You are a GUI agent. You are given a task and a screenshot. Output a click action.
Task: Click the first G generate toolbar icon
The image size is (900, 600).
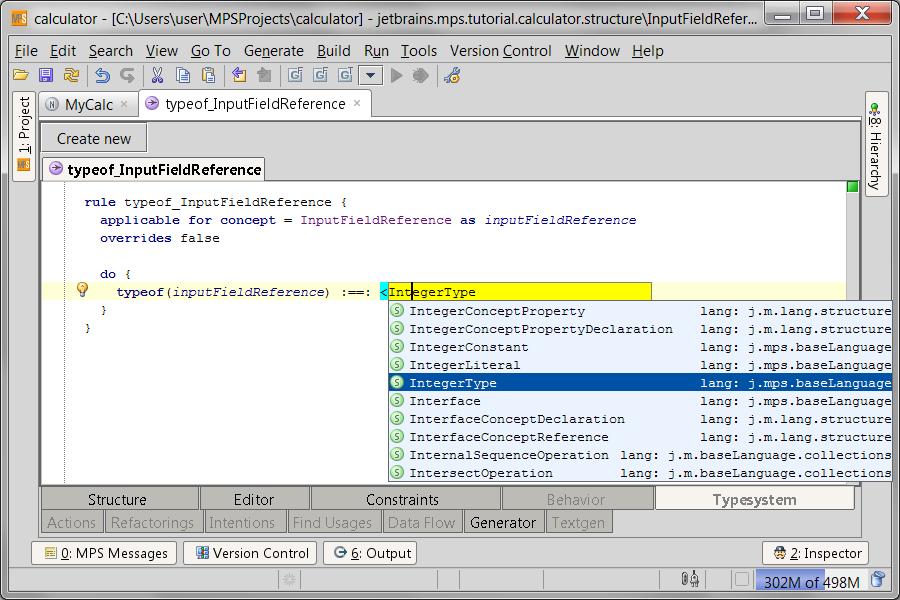tap(295, 75)
